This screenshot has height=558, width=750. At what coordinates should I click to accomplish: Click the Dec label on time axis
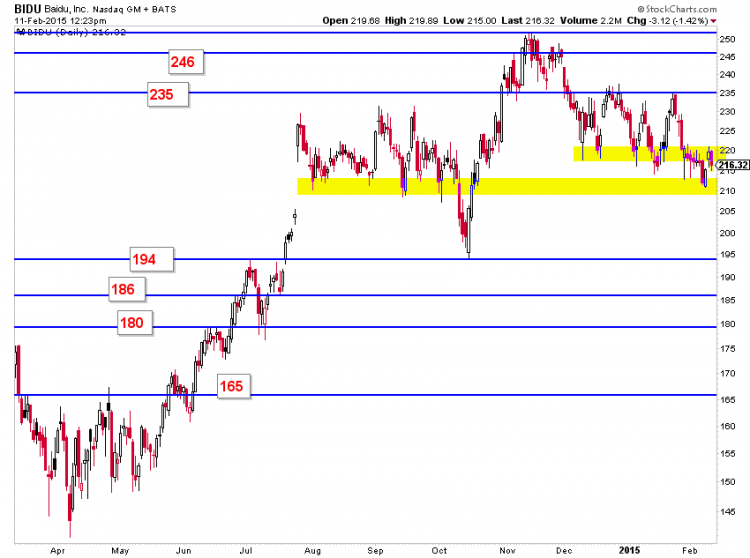point(564,551)
